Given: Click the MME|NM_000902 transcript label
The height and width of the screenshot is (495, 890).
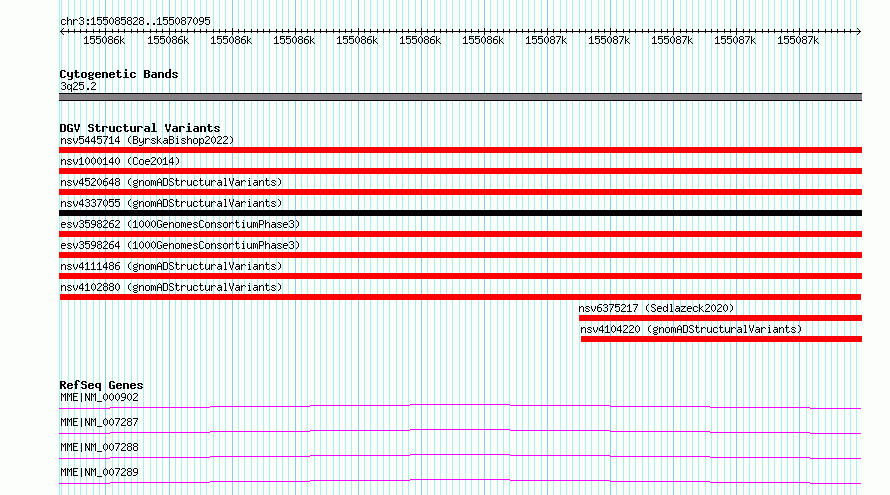Looking at the screenshot, I should pyautogui.click(x=99, y=397).
